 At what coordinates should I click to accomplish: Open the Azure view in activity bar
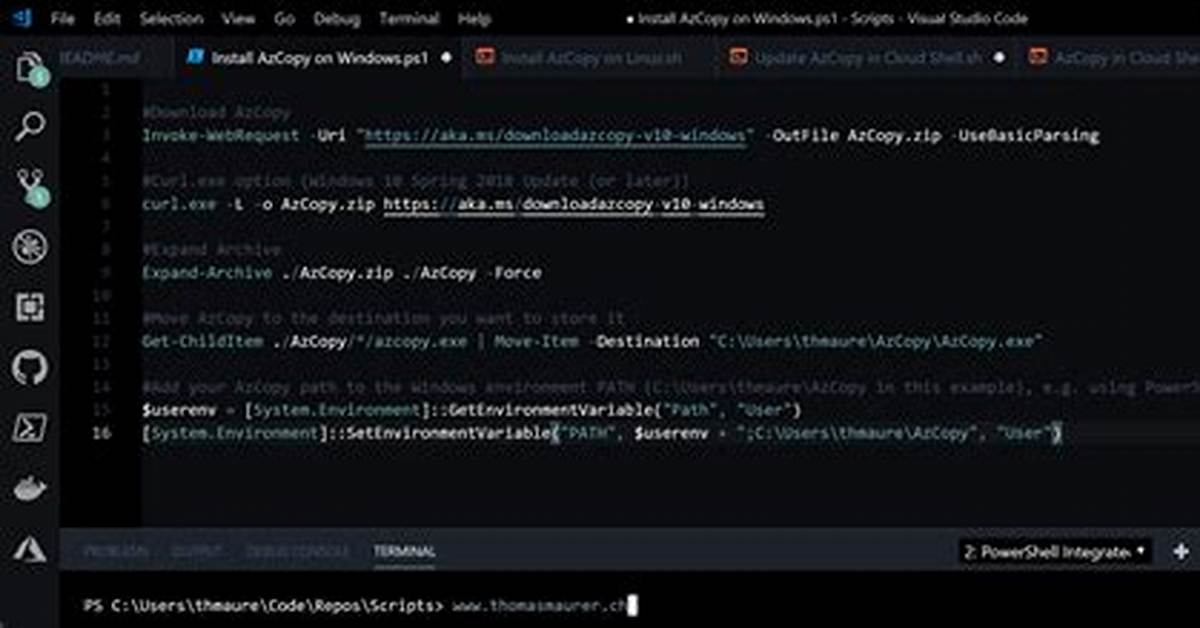(29, 548)
